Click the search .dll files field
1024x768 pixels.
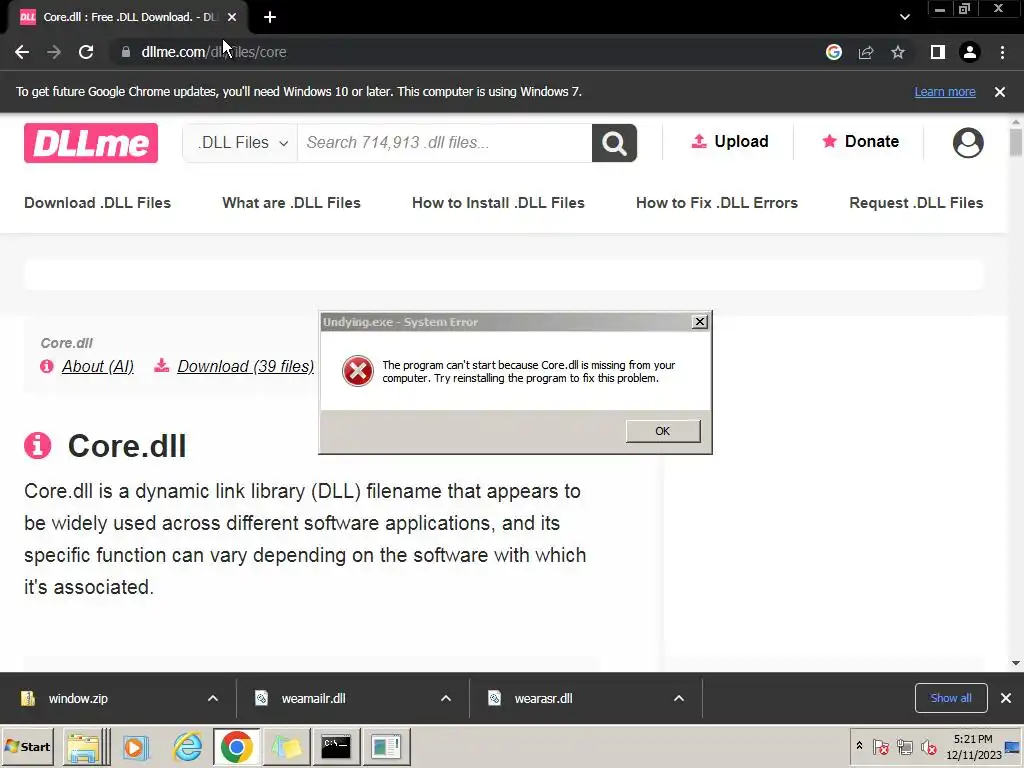pyautogui.click(x=445, y=142)
